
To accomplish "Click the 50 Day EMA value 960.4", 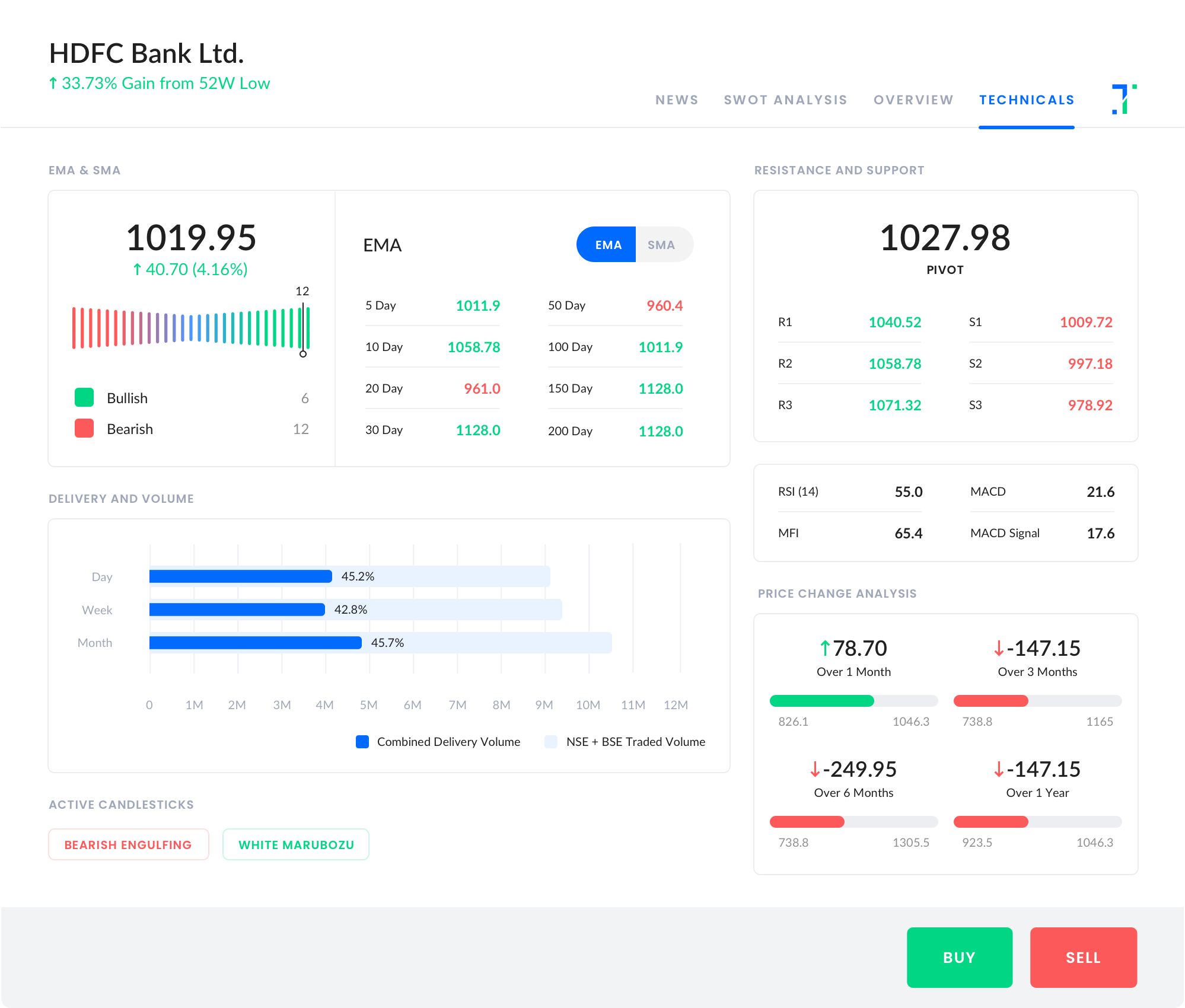I will [x=664, y=305].
